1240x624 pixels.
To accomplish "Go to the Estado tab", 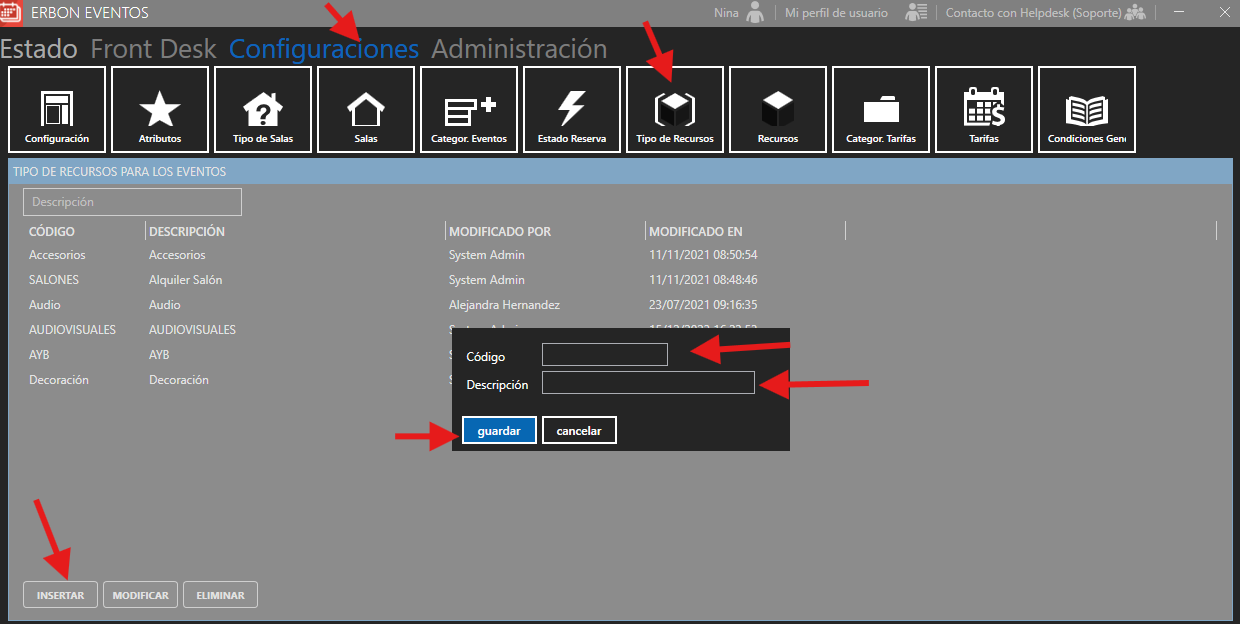I will [x=39, y=49].
